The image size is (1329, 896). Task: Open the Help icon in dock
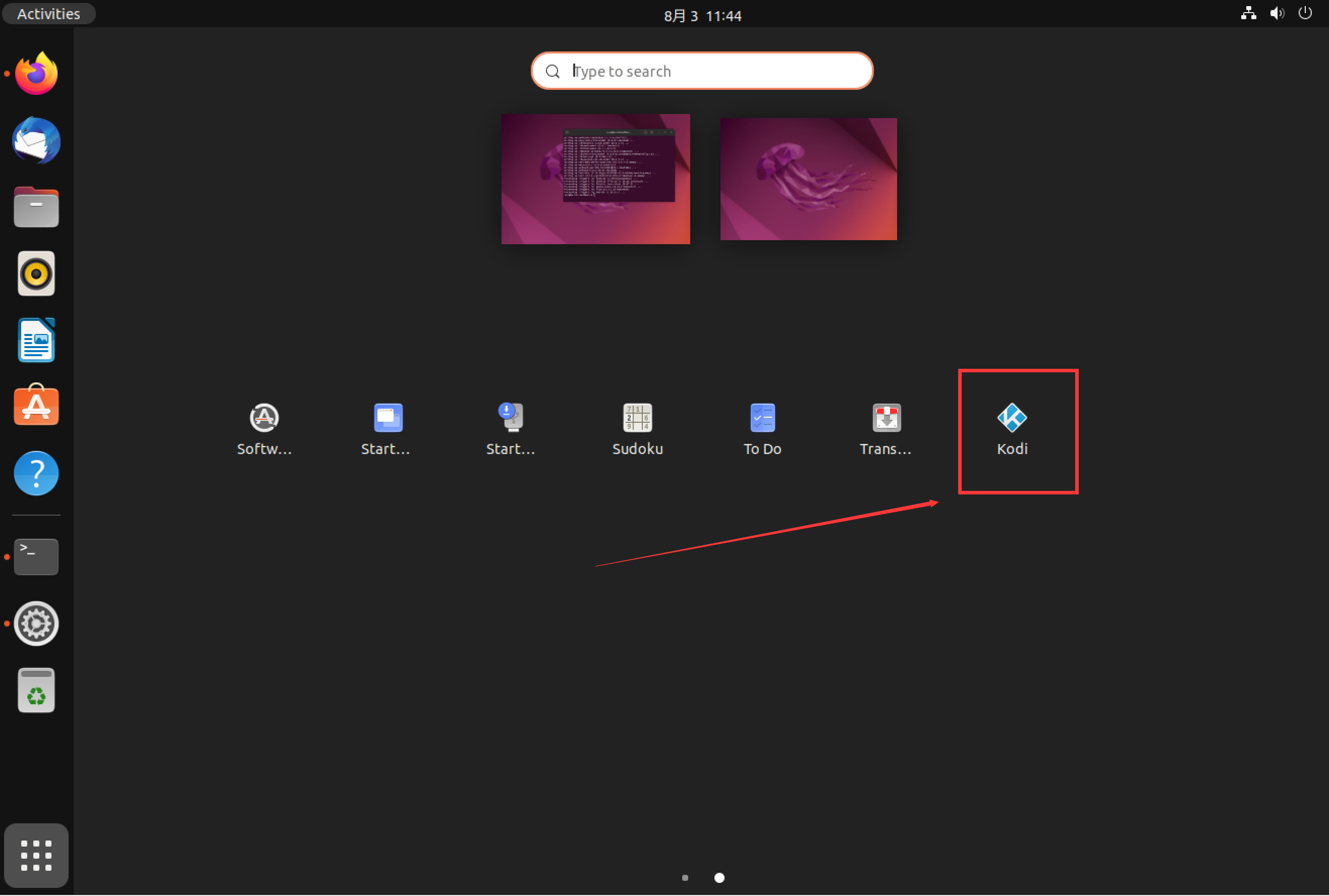pyautogui.click(x=36, y=473)
